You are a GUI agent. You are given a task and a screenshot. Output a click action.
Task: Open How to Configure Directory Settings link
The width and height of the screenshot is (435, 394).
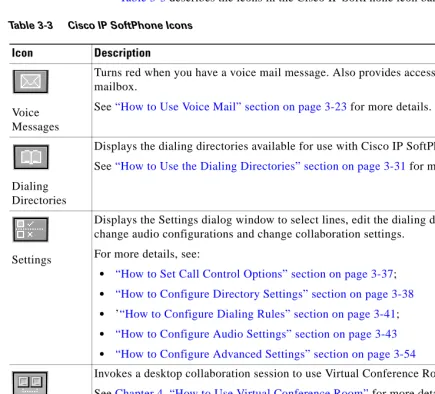(264, 294)
